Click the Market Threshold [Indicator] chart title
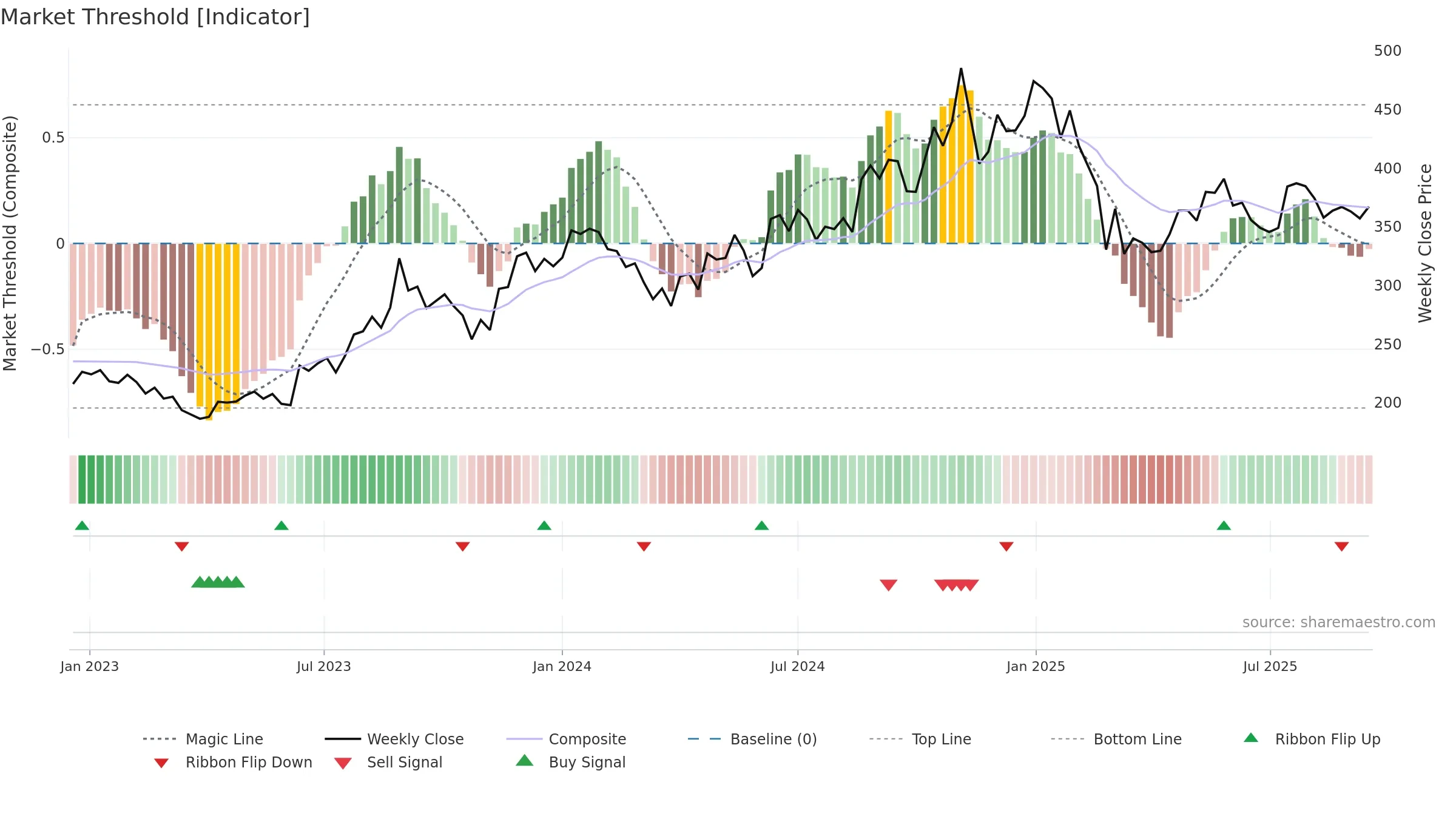The height and width of the screenshot is (819, 1456). [155, 17]
